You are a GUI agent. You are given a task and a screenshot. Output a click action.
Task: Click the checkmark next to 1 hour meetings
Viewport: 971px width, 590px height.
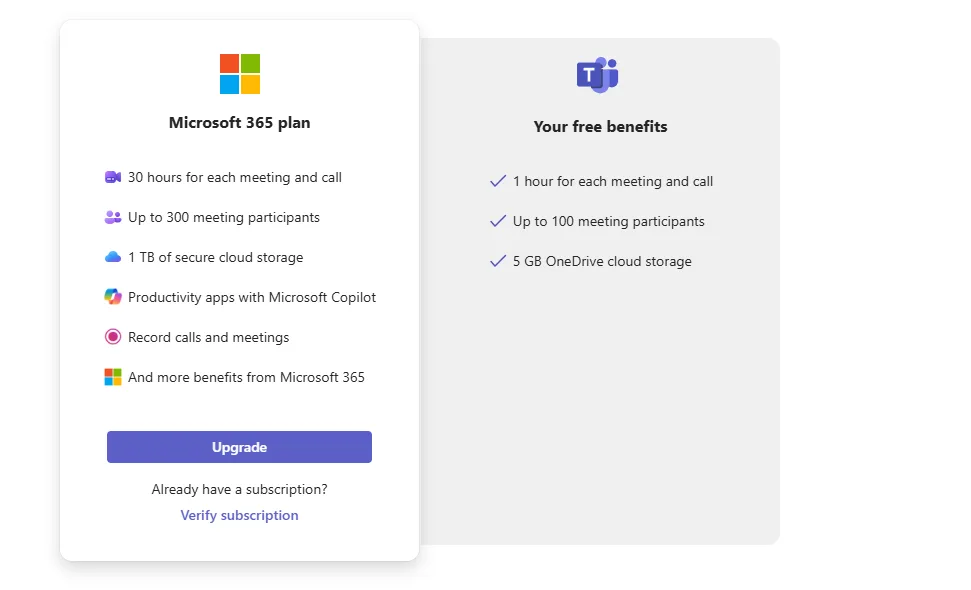(x=497, y=180)
